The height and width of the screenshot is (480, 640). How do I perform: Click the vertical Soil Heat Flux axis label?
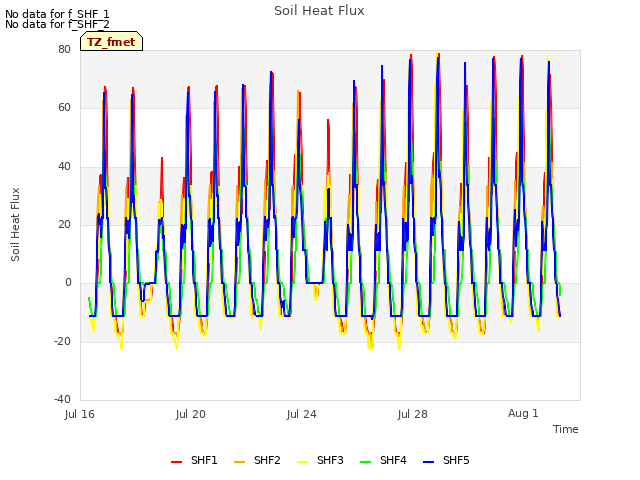tap(15, 224)
